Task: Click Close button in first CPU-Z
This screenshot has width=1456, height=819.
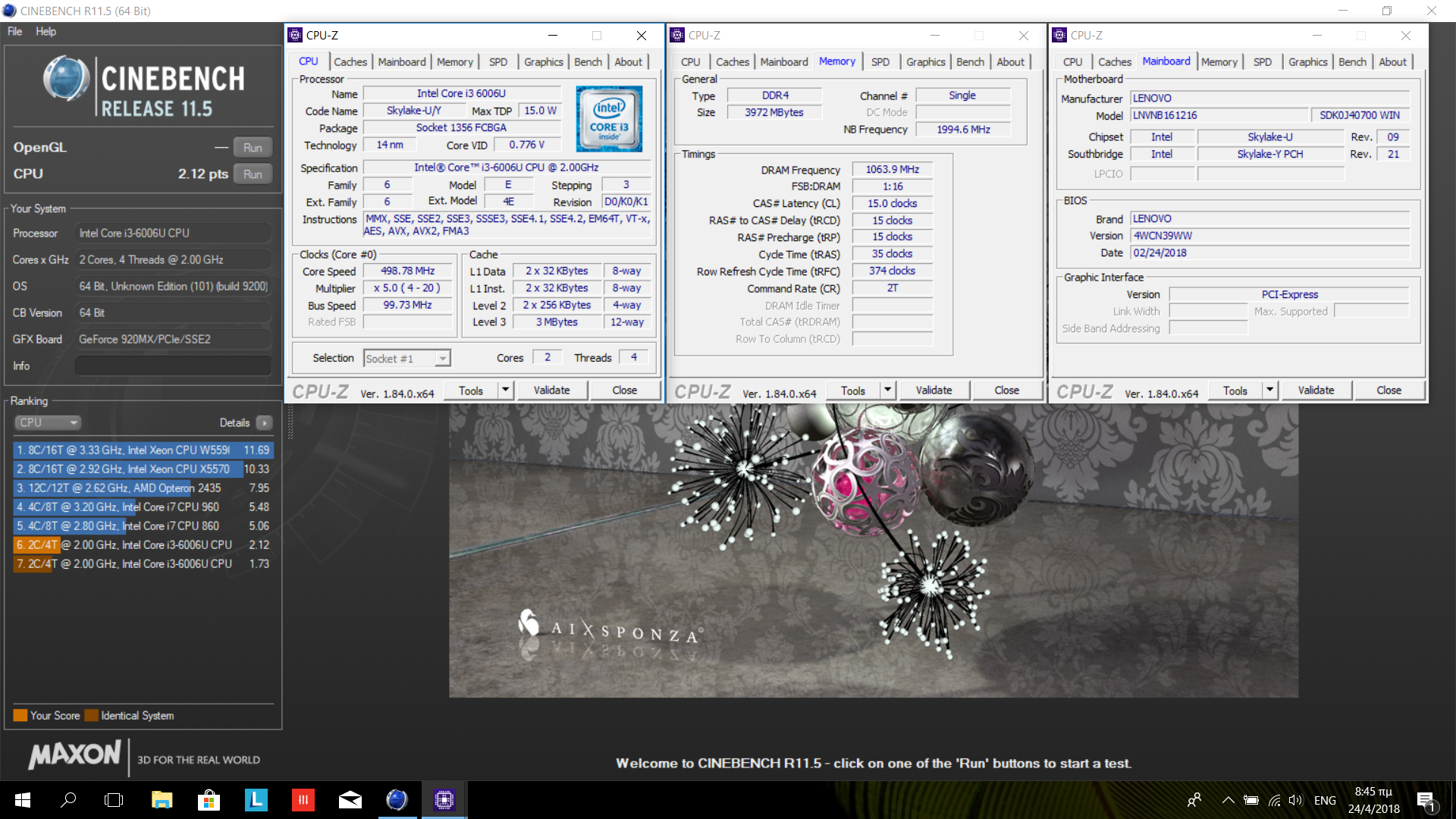Action: pos(624,391)
